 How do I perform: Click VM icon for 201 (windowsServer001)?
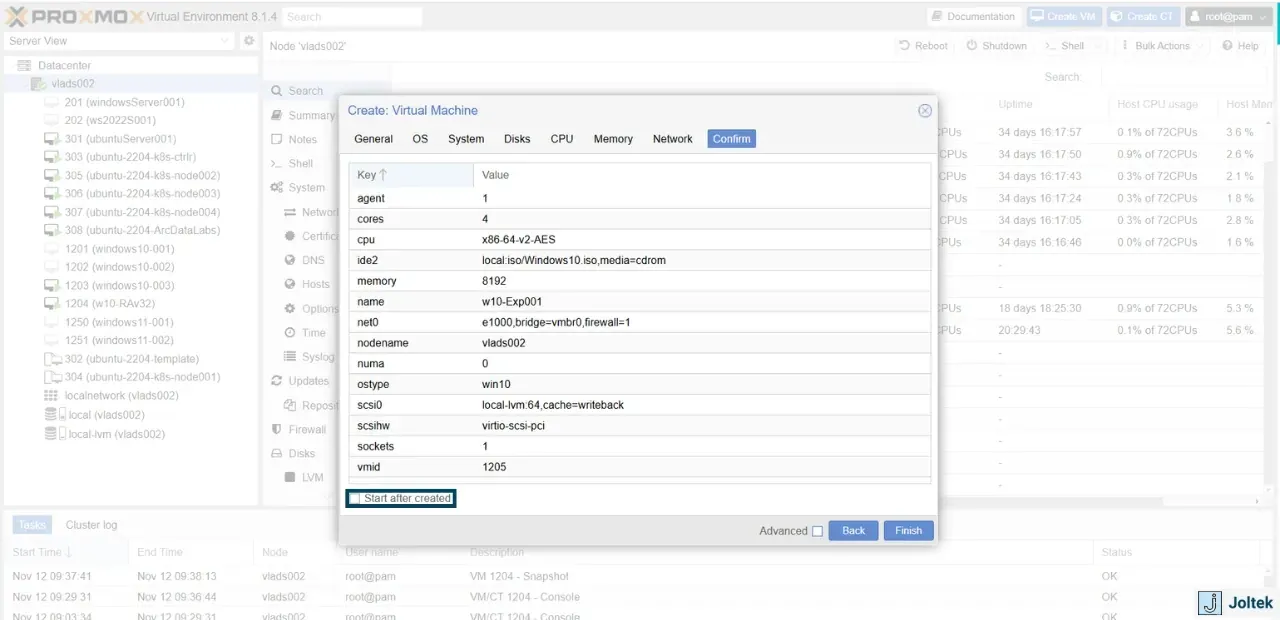tap(52, 102)
